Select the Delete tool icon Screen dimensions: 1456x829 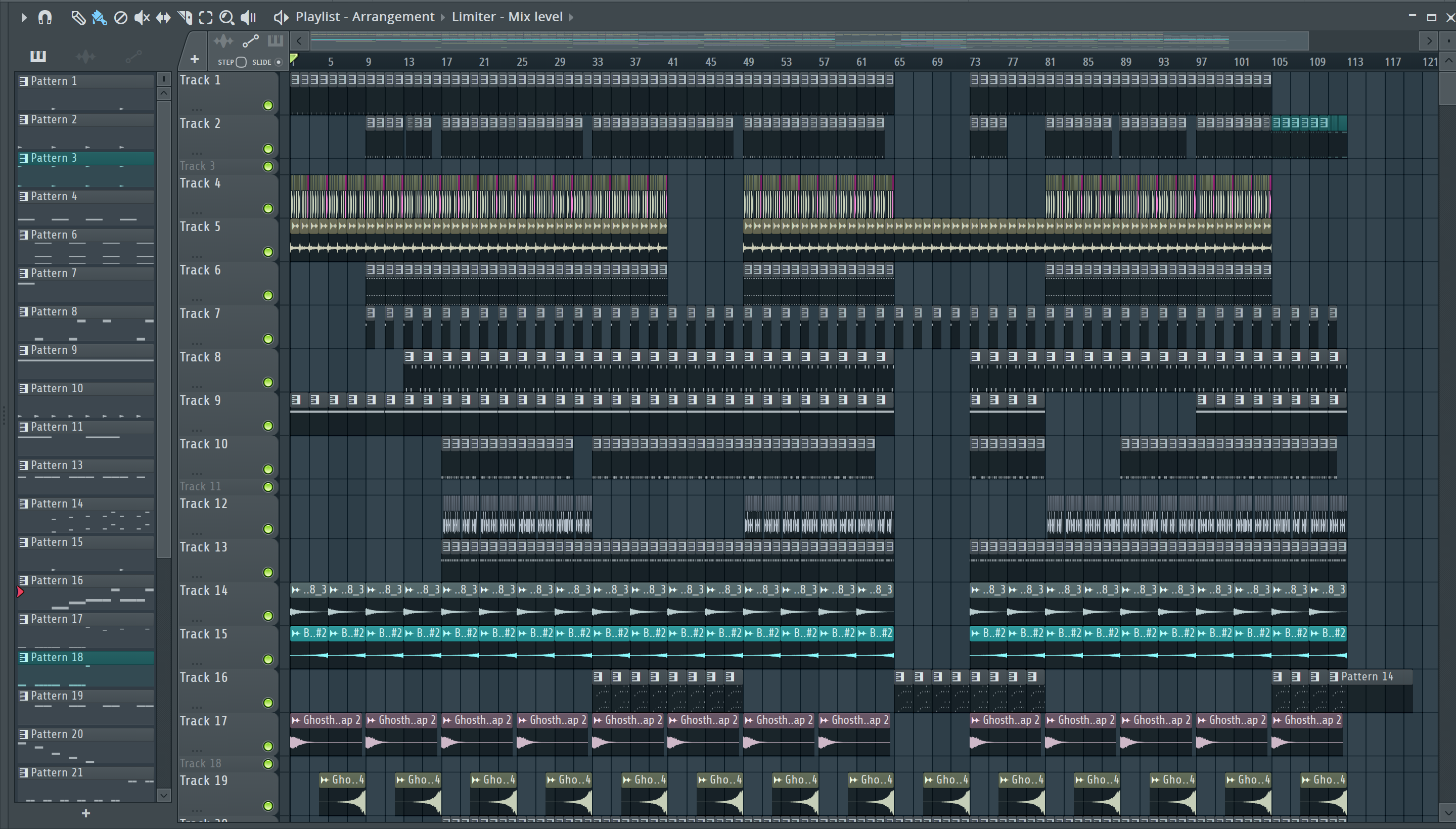tap(121, 18)
